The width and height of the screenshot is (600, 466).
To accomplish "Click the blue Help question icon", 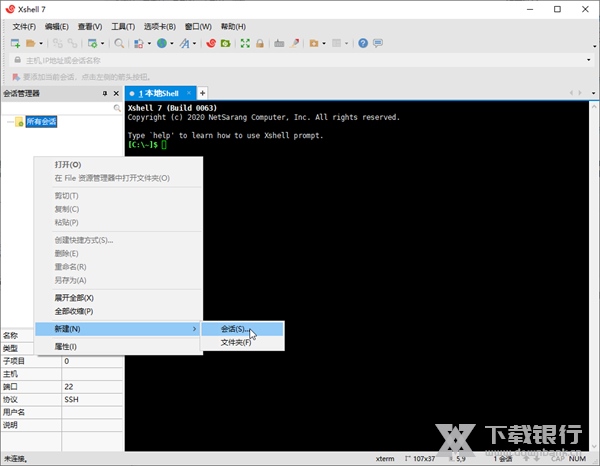I will click(x=363, y=43).
